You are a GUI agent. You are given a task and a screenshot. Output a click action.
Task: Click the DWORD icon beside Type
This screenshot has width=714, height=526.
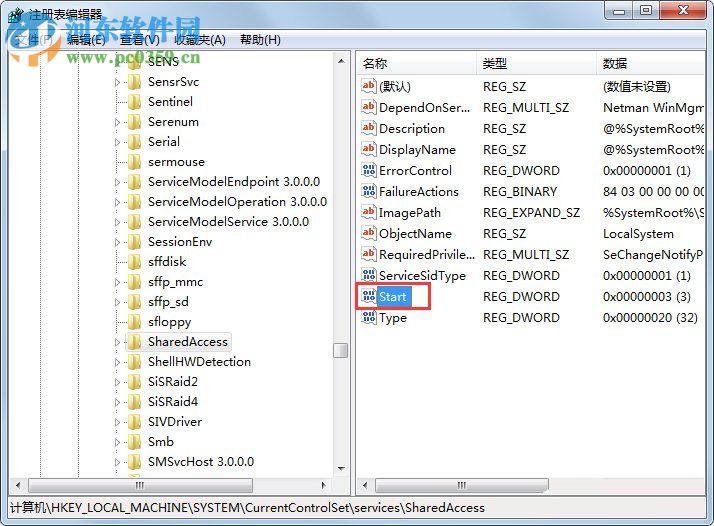click(x=368, y=317)
